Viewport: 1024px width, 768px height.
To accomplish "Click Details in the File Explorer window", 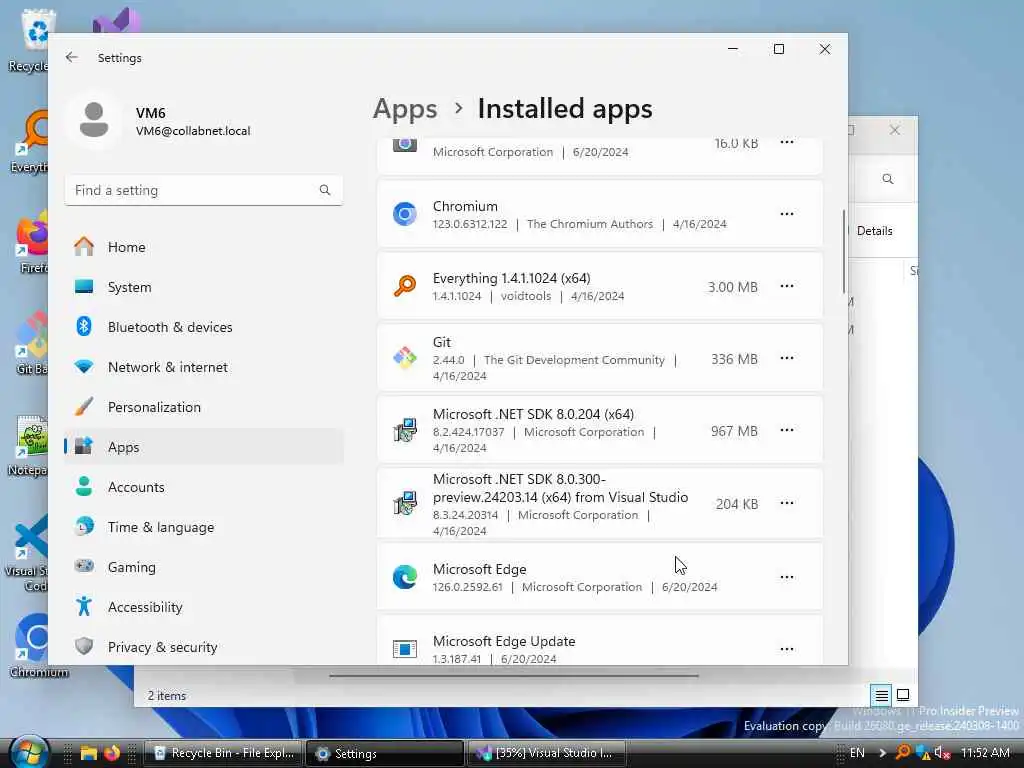I will click(x=874, y=231).
